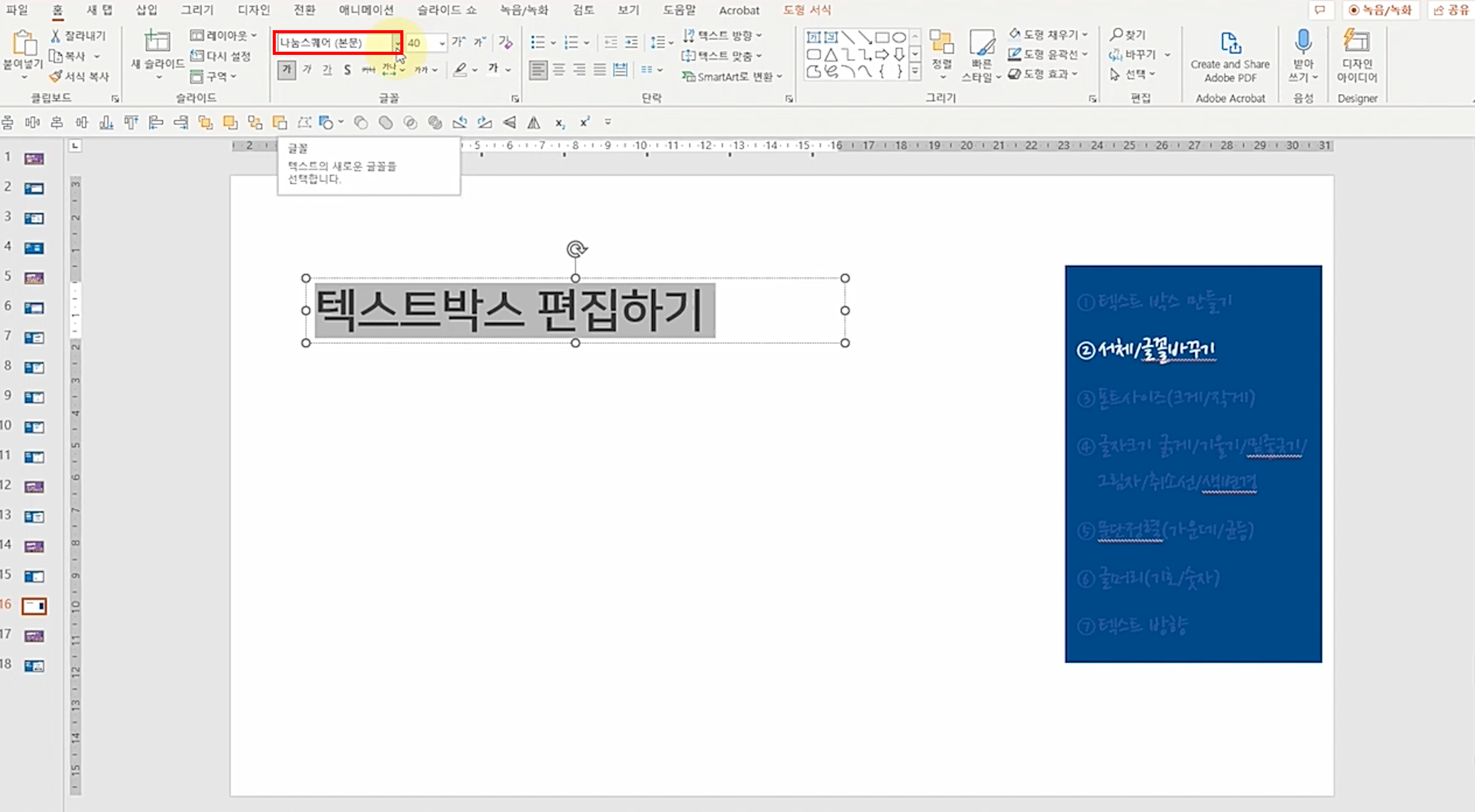Select the rectangle shape in the gallery
1475x812 pixels.
click(x=882, y=37)
